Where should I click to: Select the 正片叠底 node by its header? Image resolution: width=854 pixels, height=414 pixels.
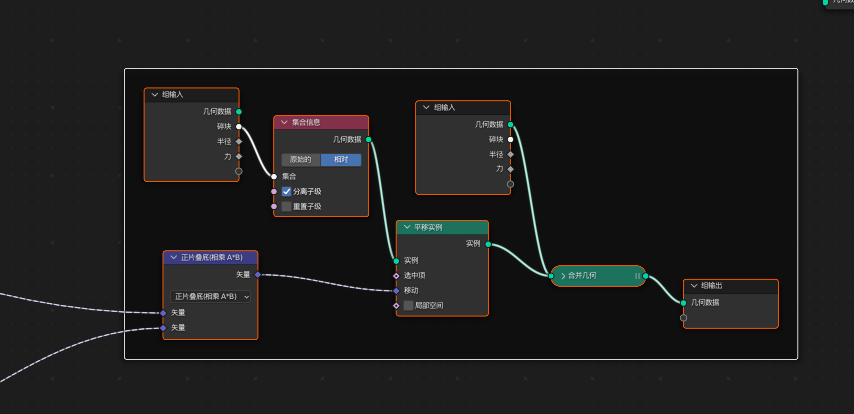point(215,258)
